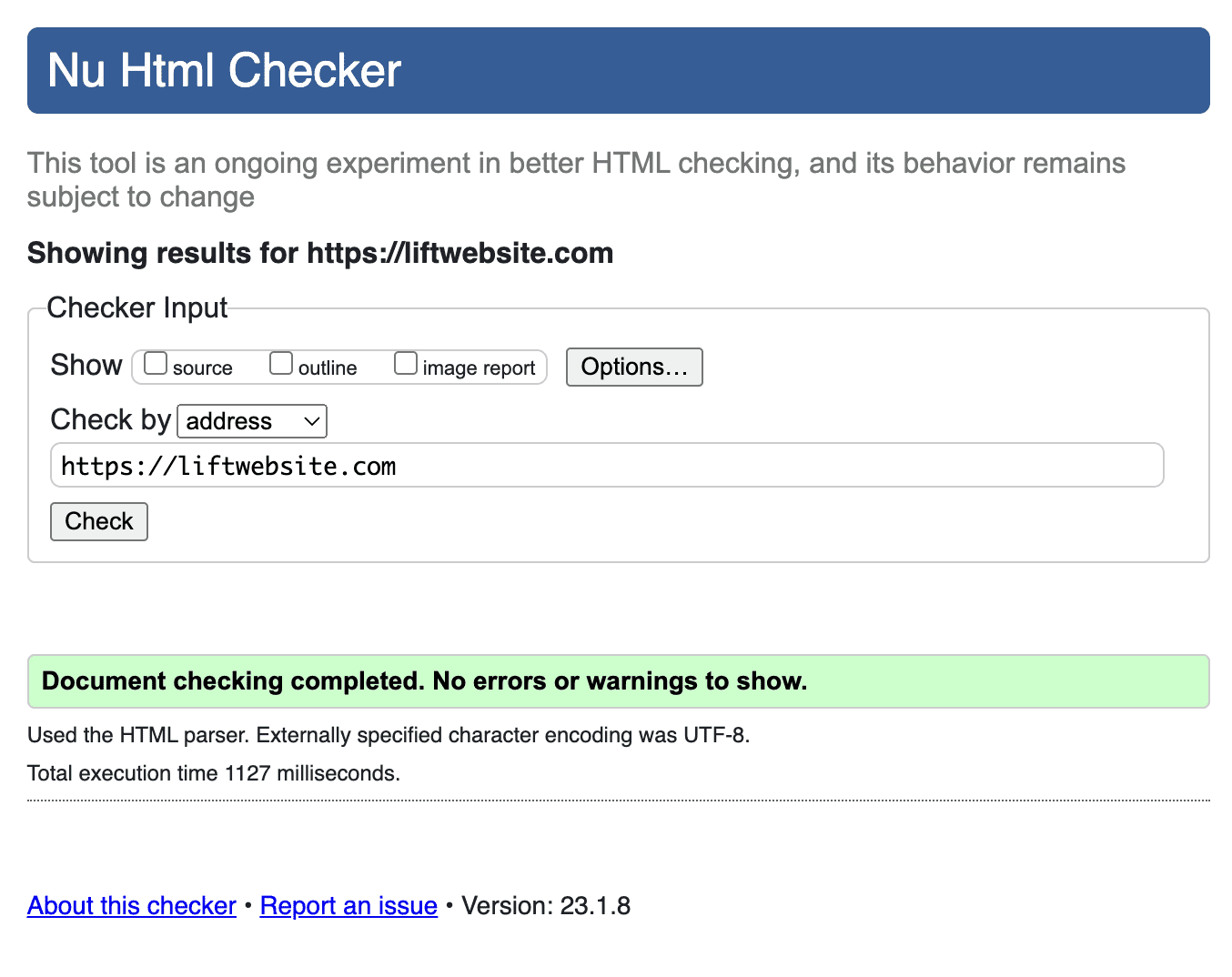Open the Options… button
The image size is (1232, 977).
[x=634, y=367]
